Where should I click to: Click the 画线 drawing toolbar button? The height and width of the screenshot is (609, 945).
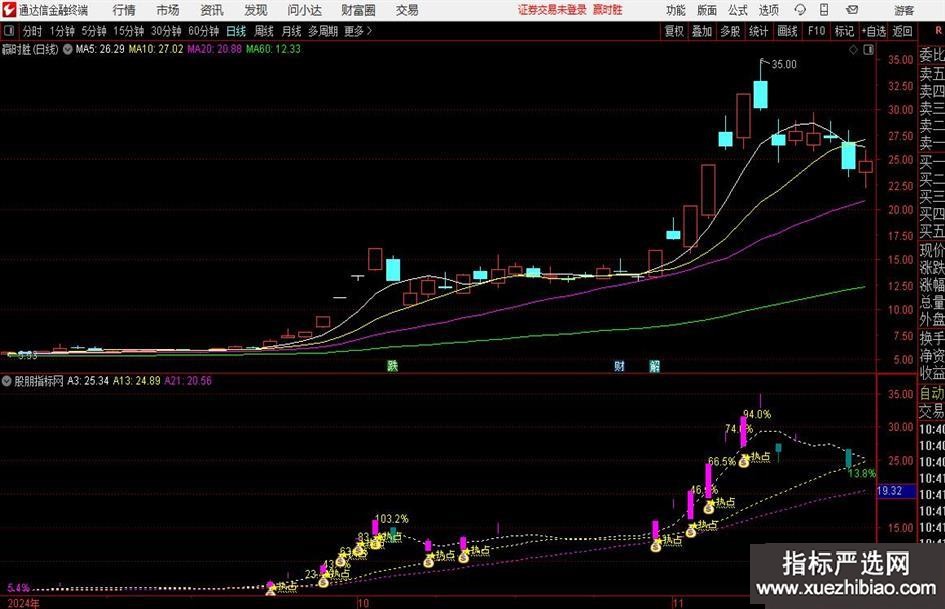(x=787, y=31)
